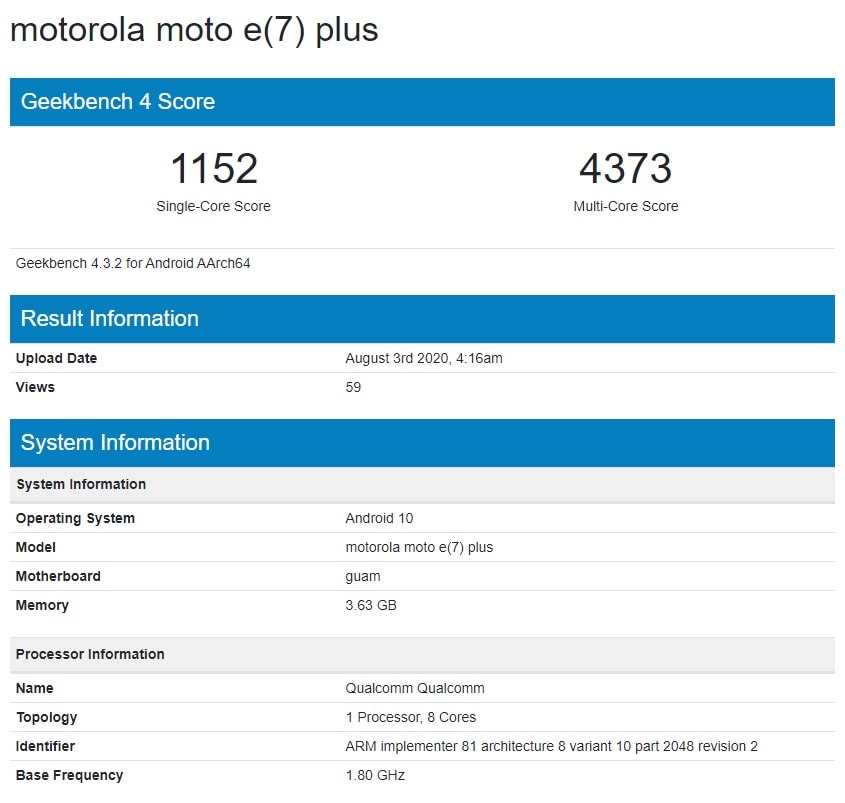Viewport: 845px width, 803px height.
Task: Click the Processor Information subheader
Action: pyautogui.click(x=422, y=655)
